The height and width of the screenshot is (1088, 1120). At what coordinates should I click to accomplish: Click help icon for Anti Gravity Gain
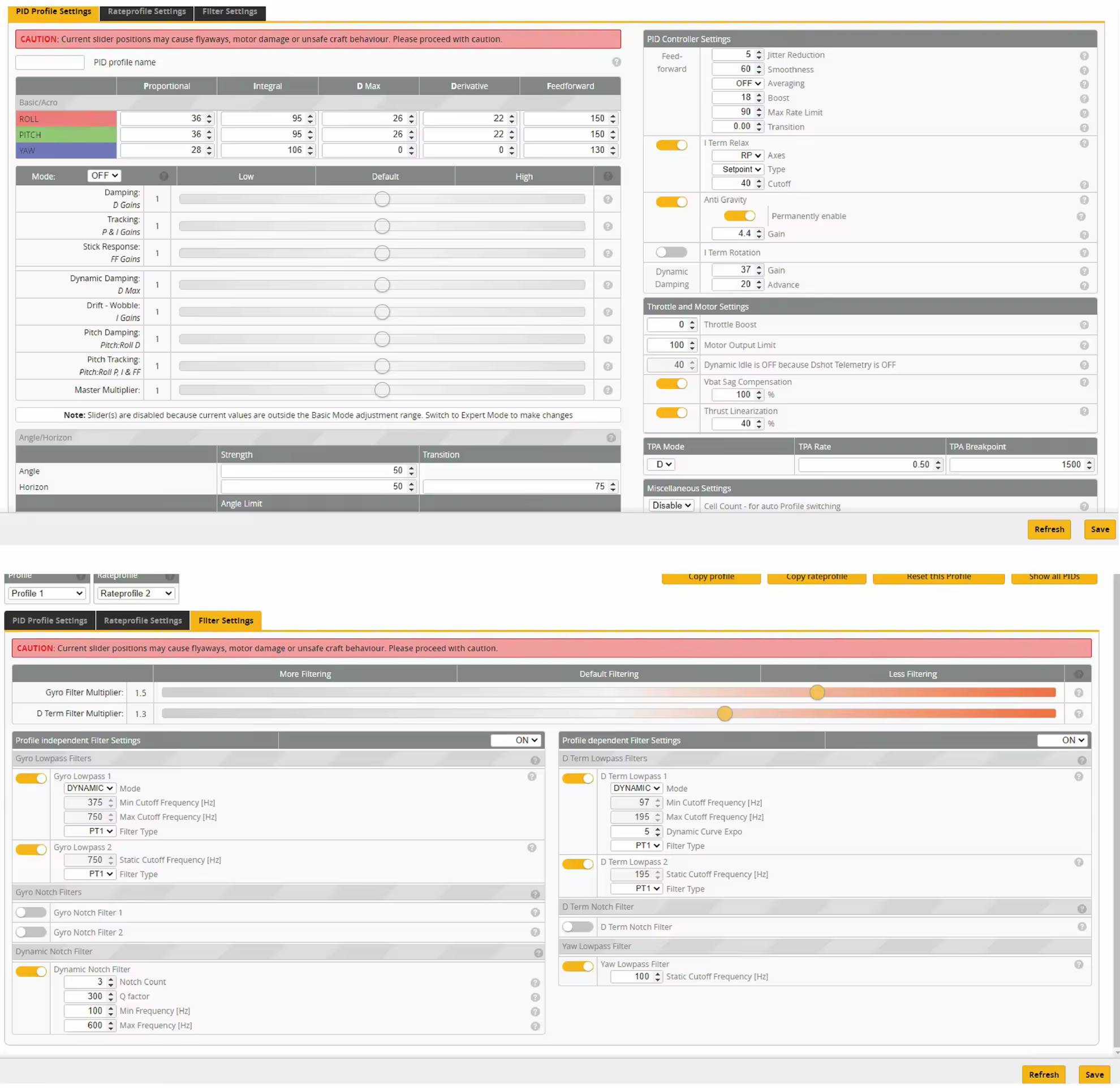coord(1084,234)
